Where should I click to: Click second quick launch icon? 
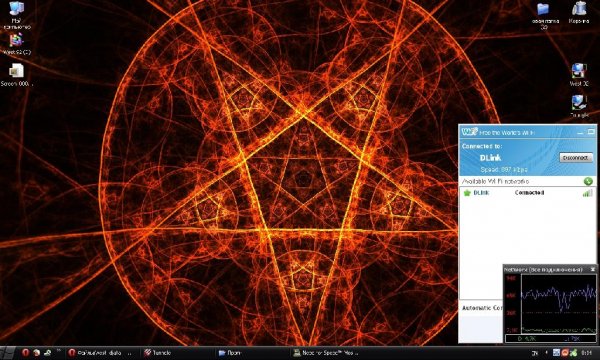point(36,353)
